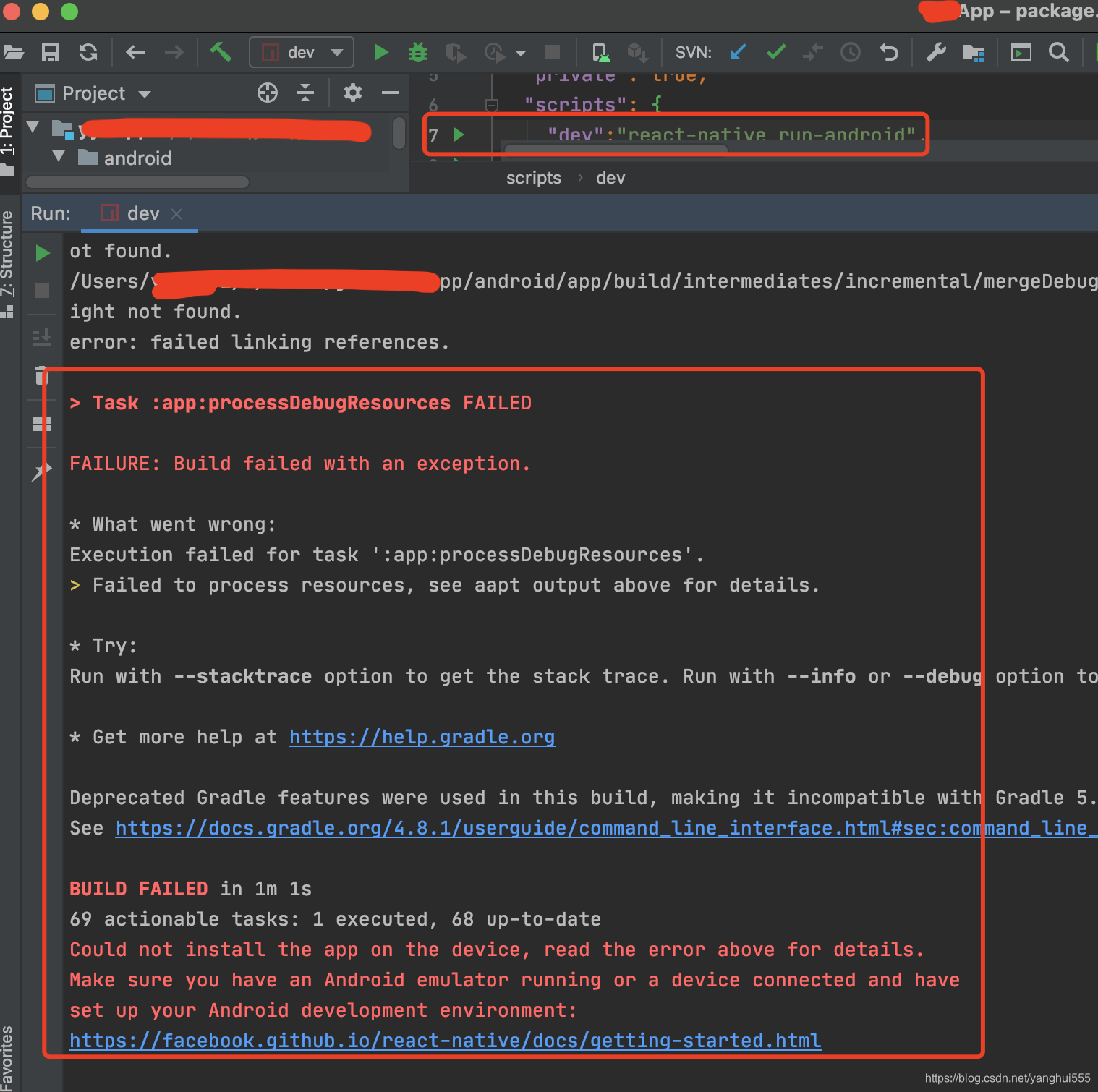Click 'error: failed linking references.' line
The image size is (1098, 1092).
click(x=260, y=342)
